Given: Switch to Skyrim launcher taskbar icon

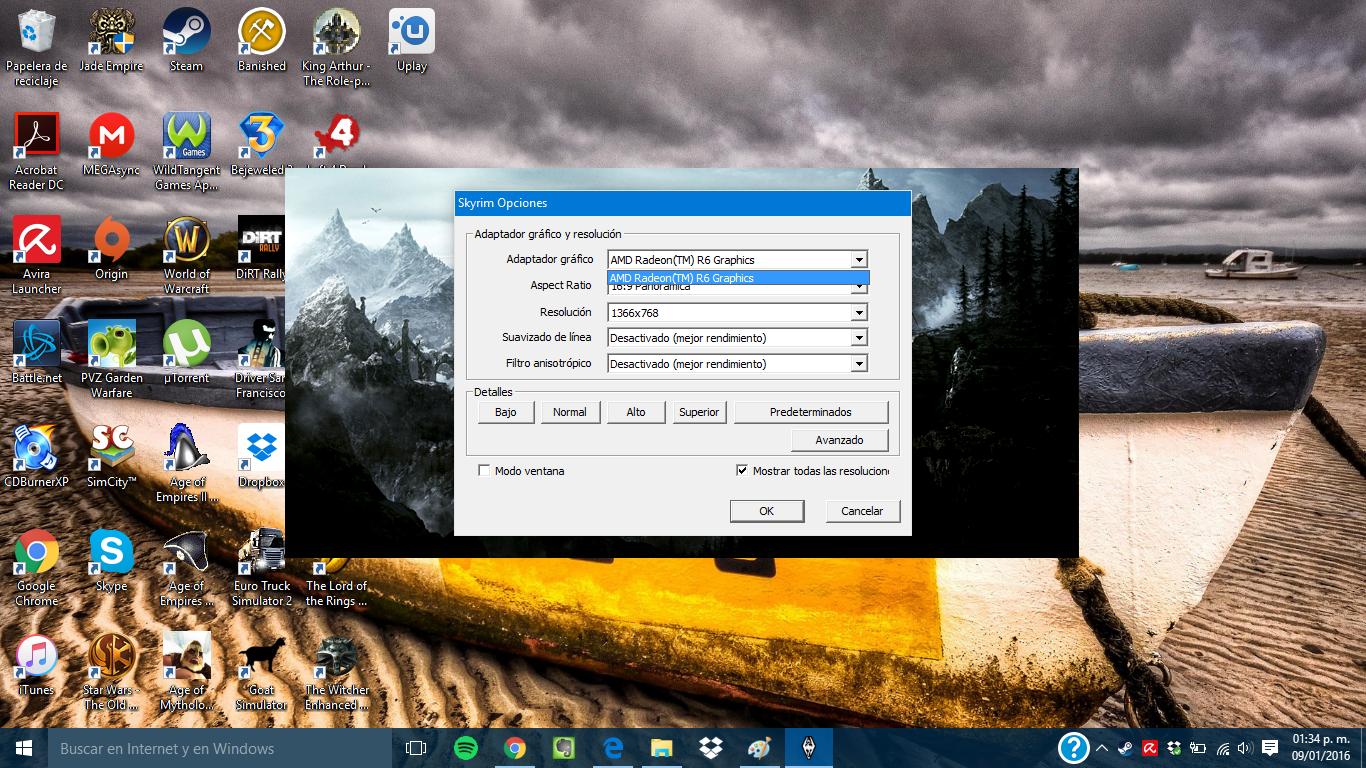Looking at the screenshot, I should coord(808,748).
